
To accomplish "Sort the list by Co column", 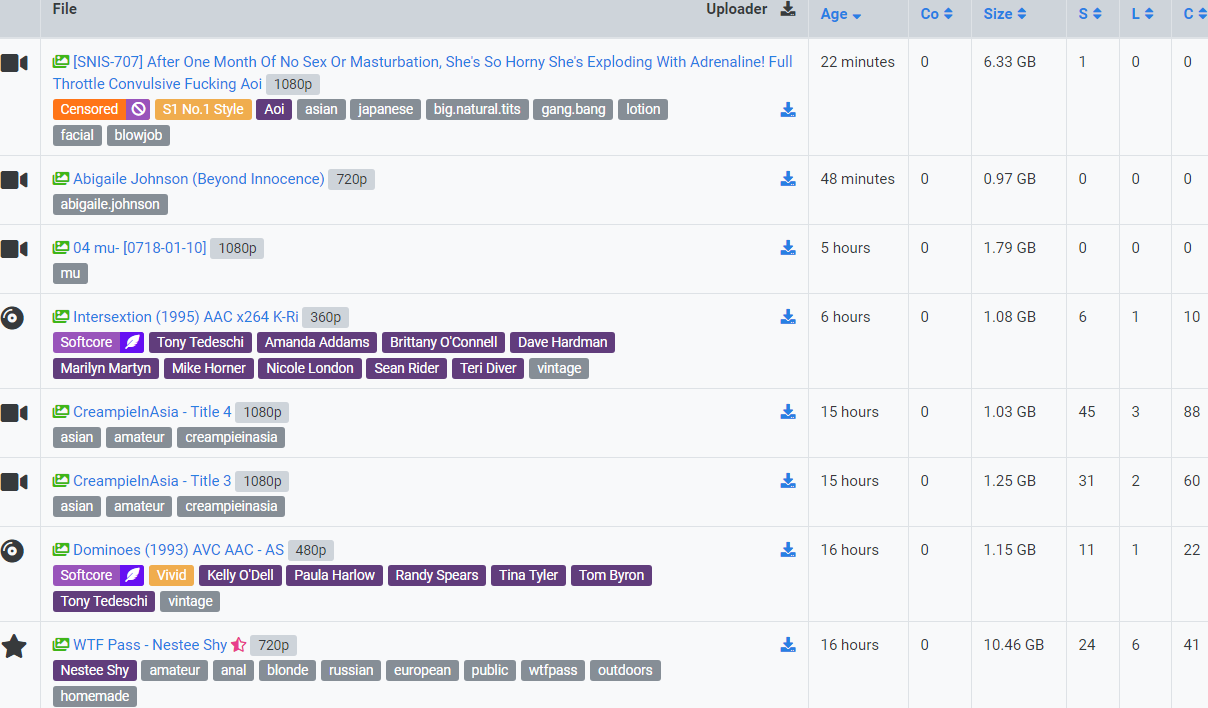I will click(937, 14).
